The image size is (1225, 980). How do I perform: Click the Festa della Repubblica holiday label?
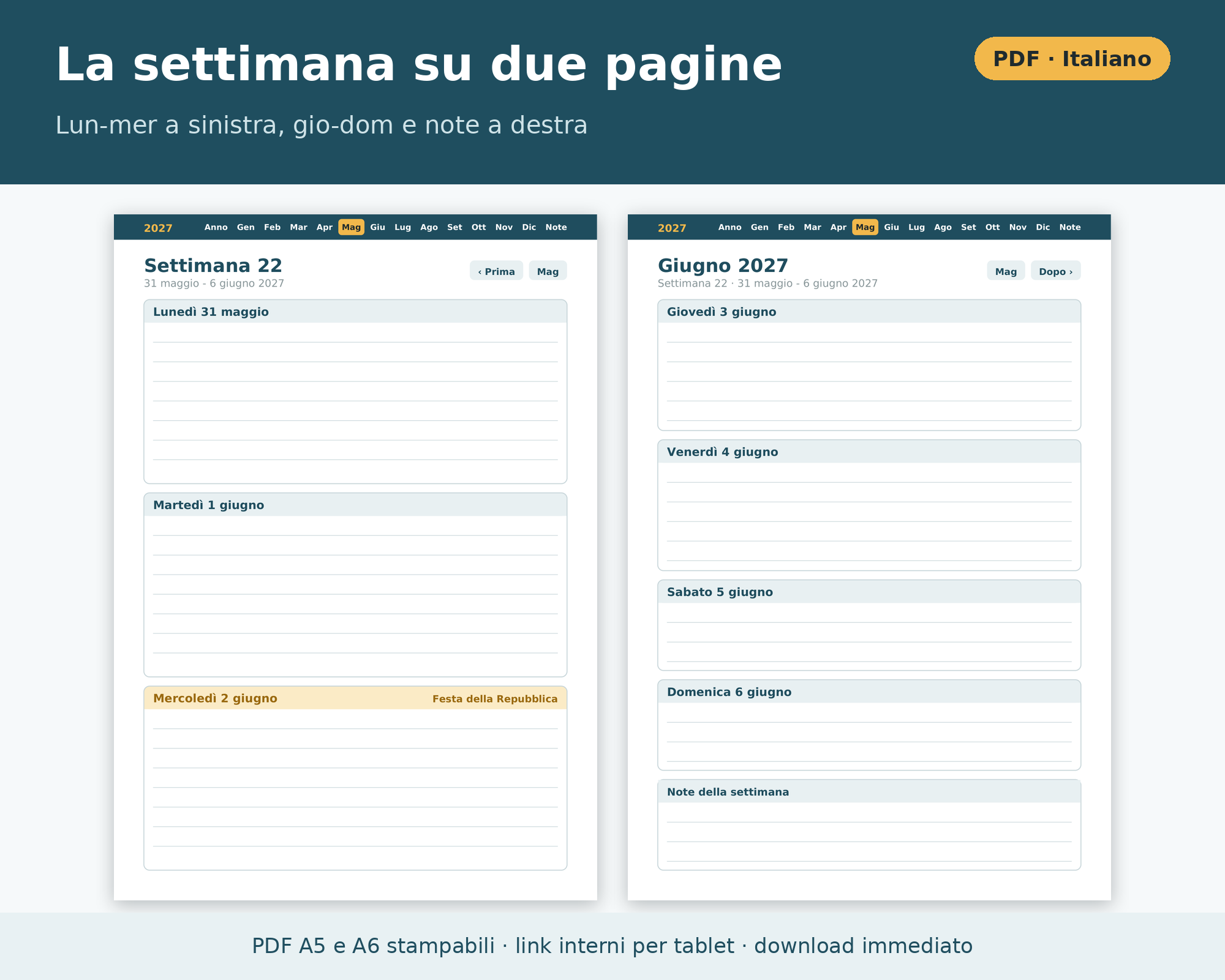tap(495, 699)
